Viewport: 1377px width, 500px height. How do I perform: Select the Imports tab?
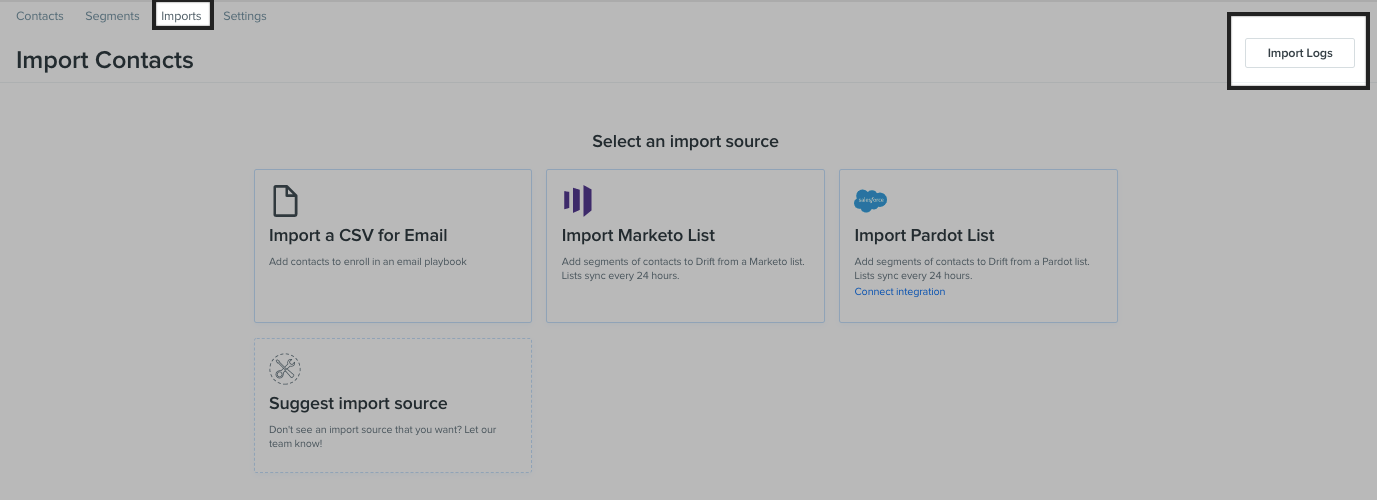(181, 16)
